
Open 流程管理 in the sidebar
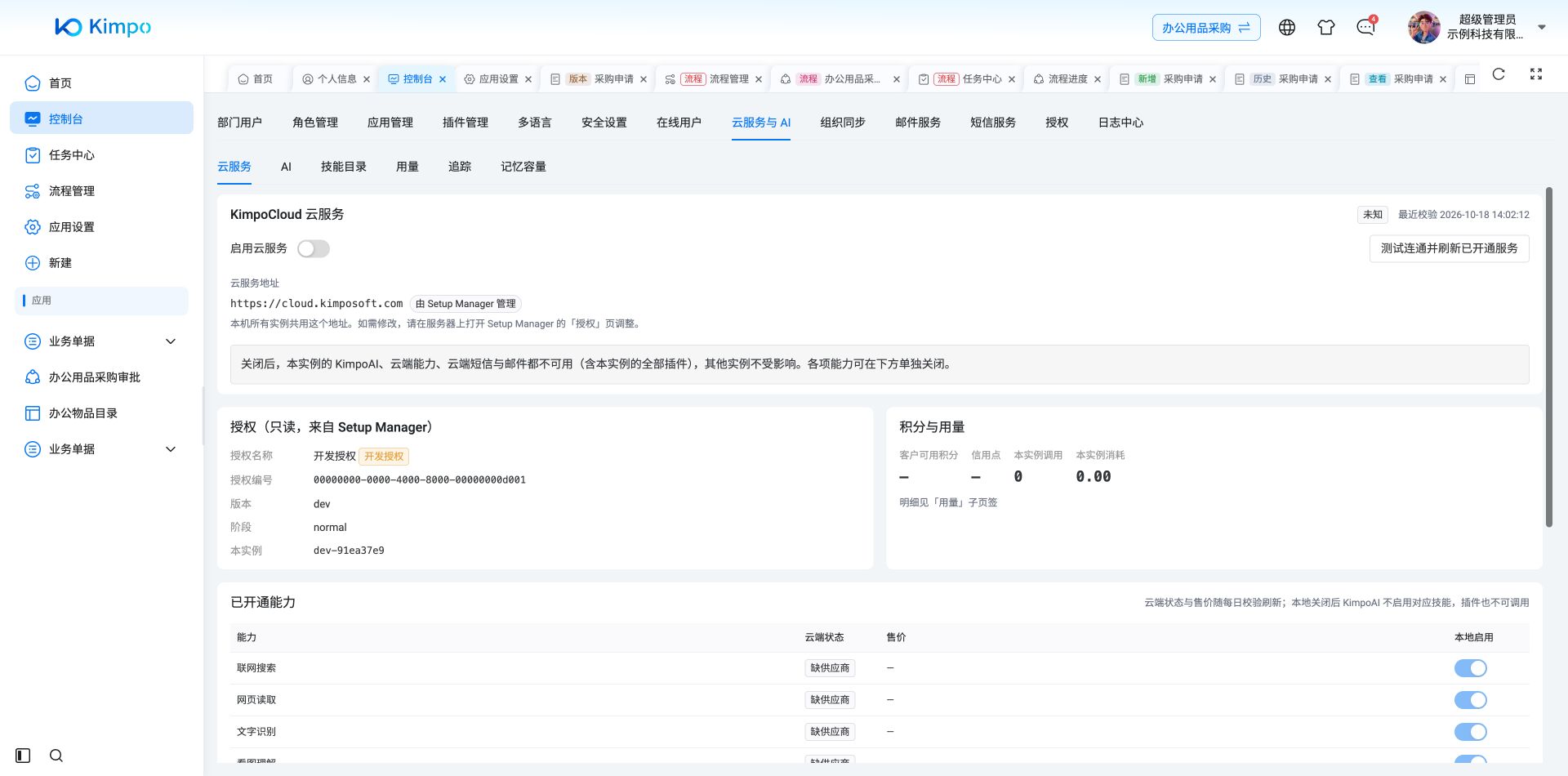coord(101,191)
